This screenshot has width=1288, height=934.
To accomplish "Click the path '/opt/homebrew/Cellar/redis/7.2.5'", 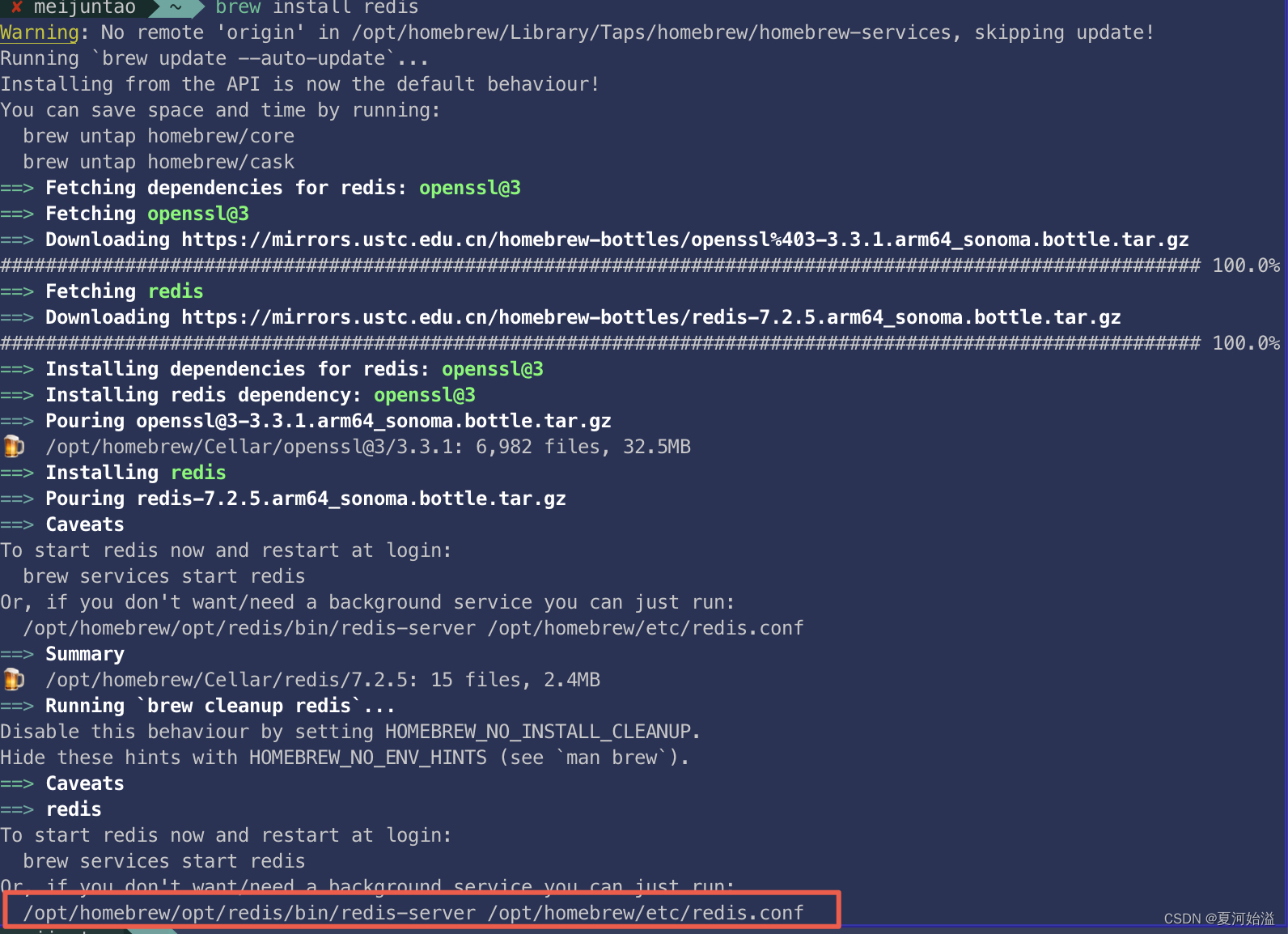I will tap(227, 680).
